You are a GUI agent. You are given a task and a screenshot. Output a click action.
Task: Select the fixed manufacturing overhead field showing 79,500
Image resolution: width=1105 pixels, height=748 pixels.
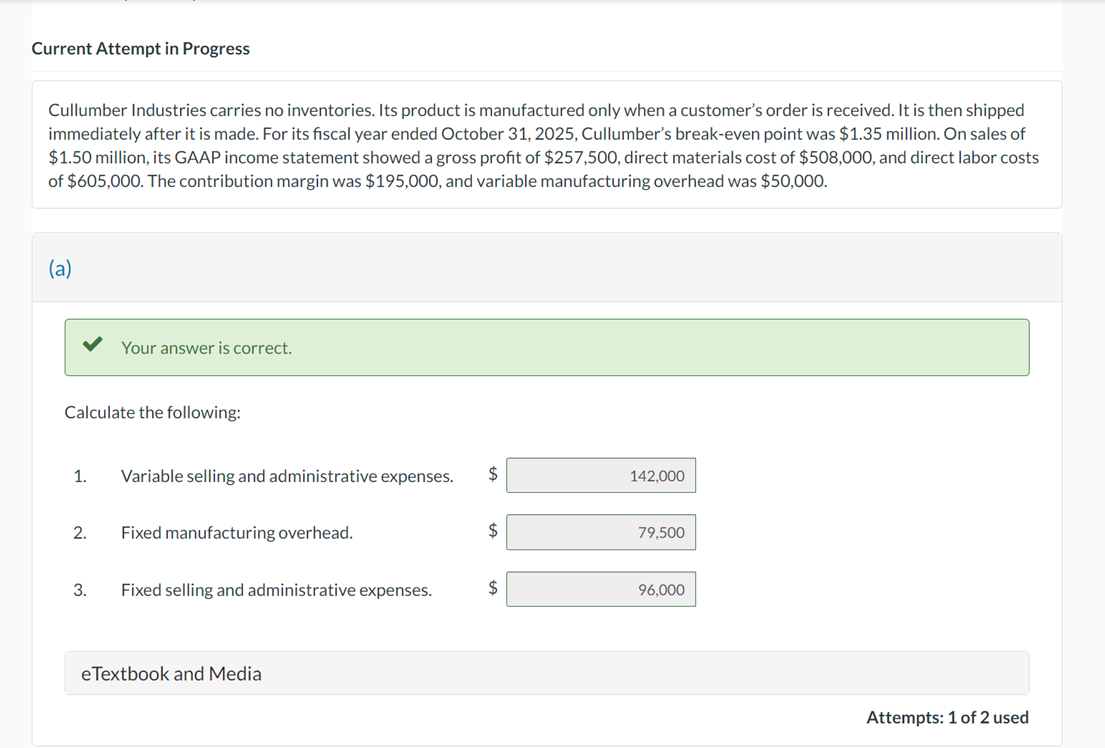click(601, 533)
